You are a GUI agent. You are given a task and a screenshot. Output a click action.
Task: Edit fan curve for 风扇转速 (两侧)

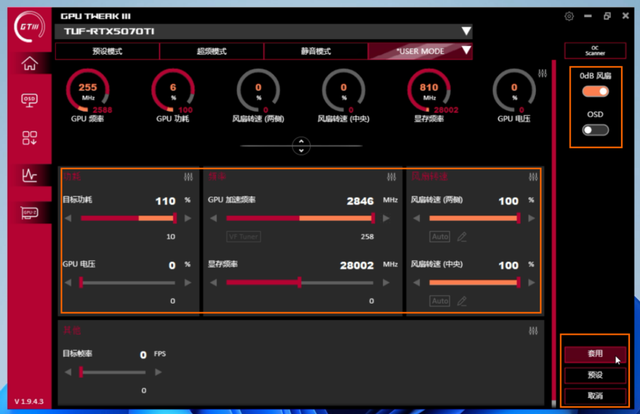pyautogui.click(x=462, y=237)
